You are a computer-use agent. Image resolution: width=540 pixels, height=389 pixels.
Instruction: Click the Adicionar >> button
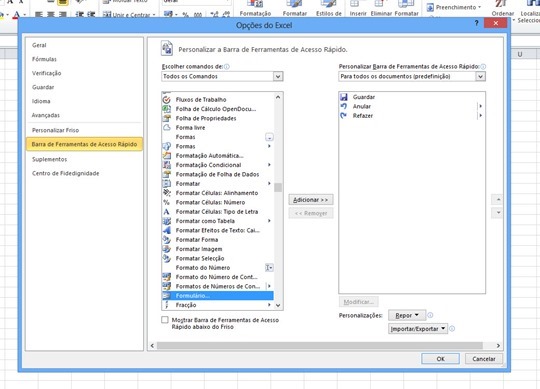311,200
